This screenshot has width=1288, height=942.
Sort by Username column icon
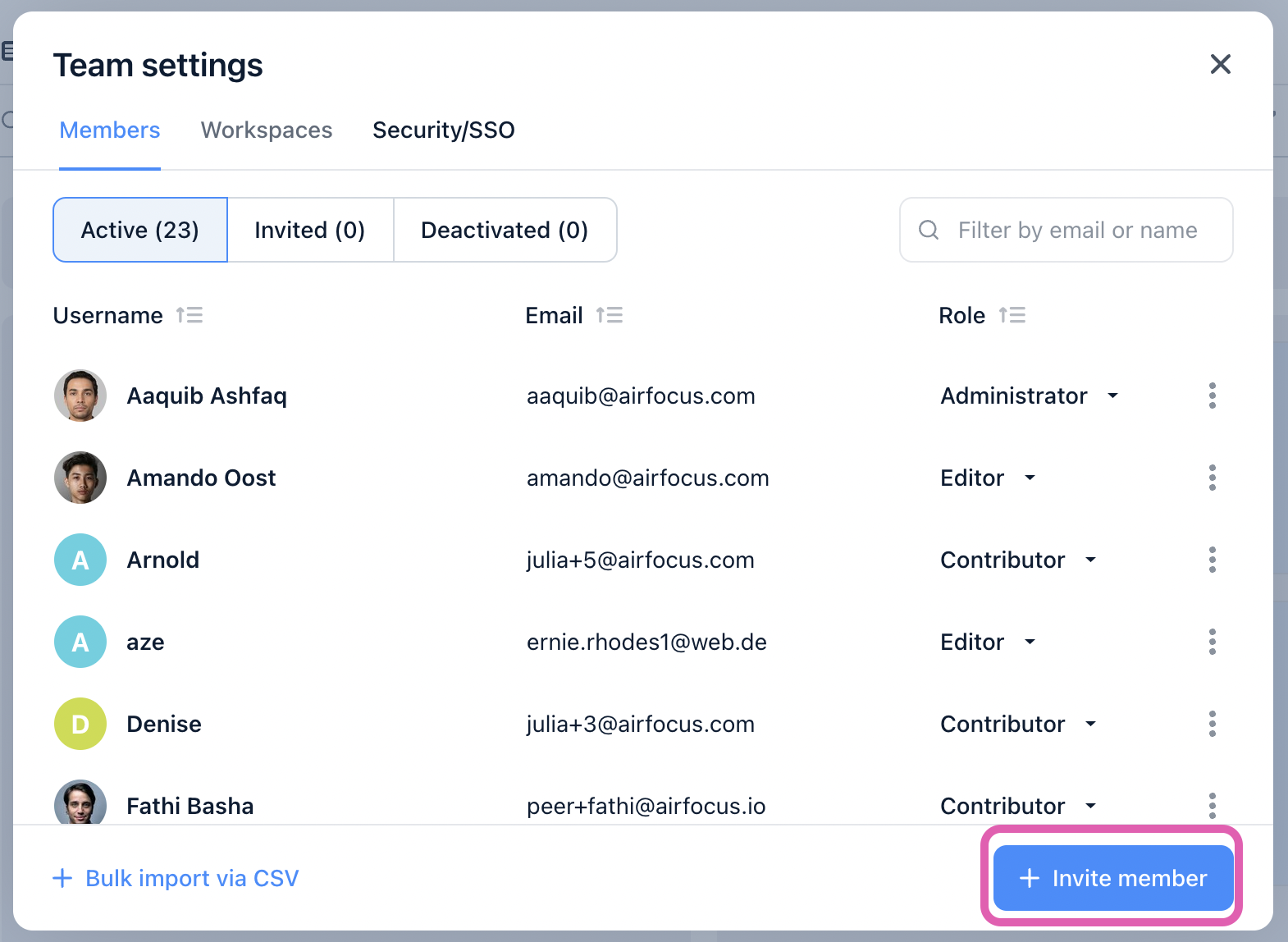(190, 315)
